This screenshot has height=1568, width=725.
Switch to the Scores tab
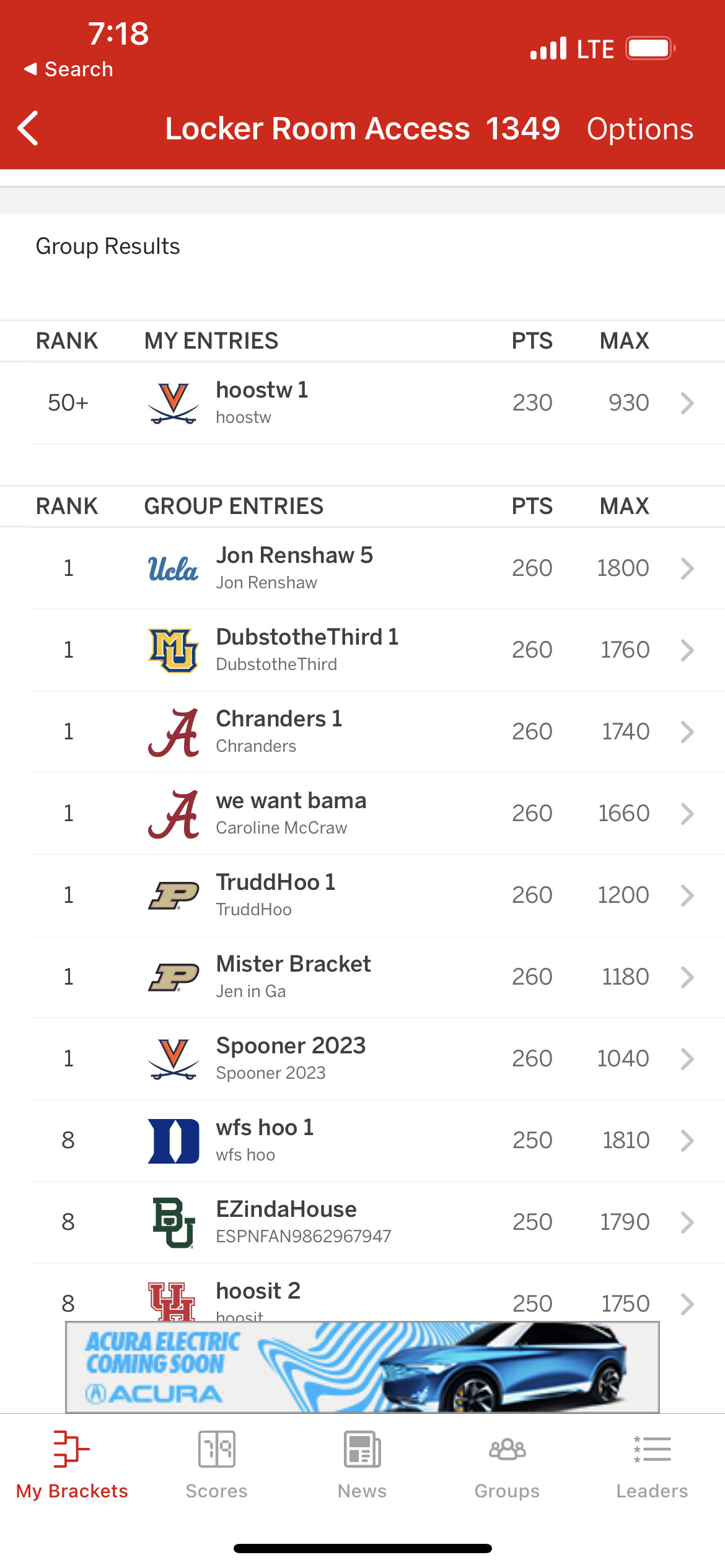click(x=216, y=1463)
